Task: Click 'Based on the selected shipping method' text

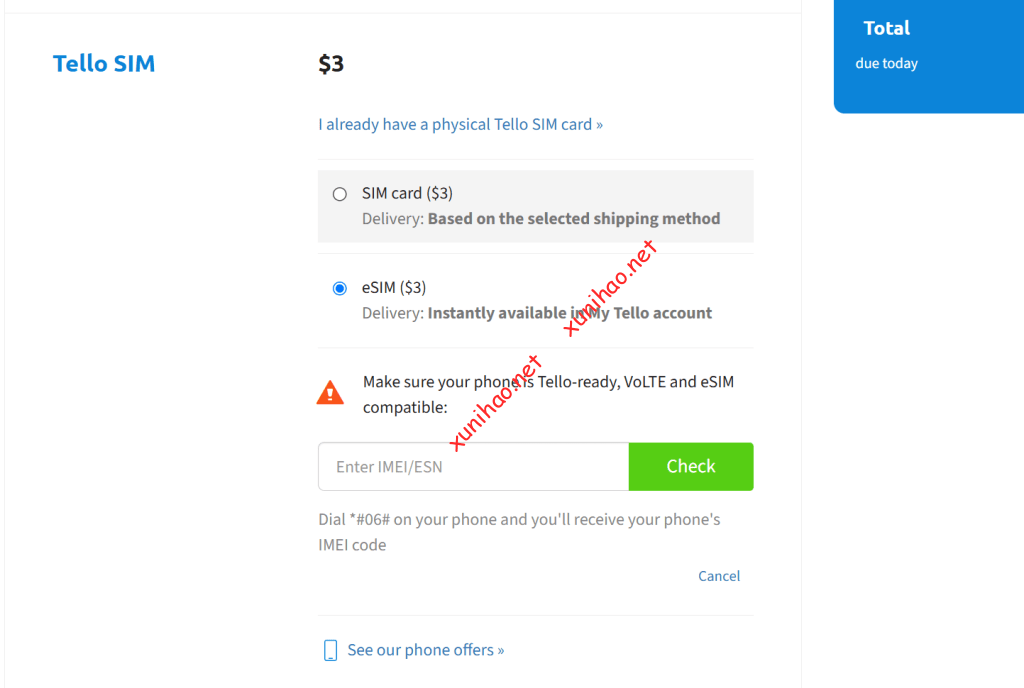Action: click(x=574, y=219)
